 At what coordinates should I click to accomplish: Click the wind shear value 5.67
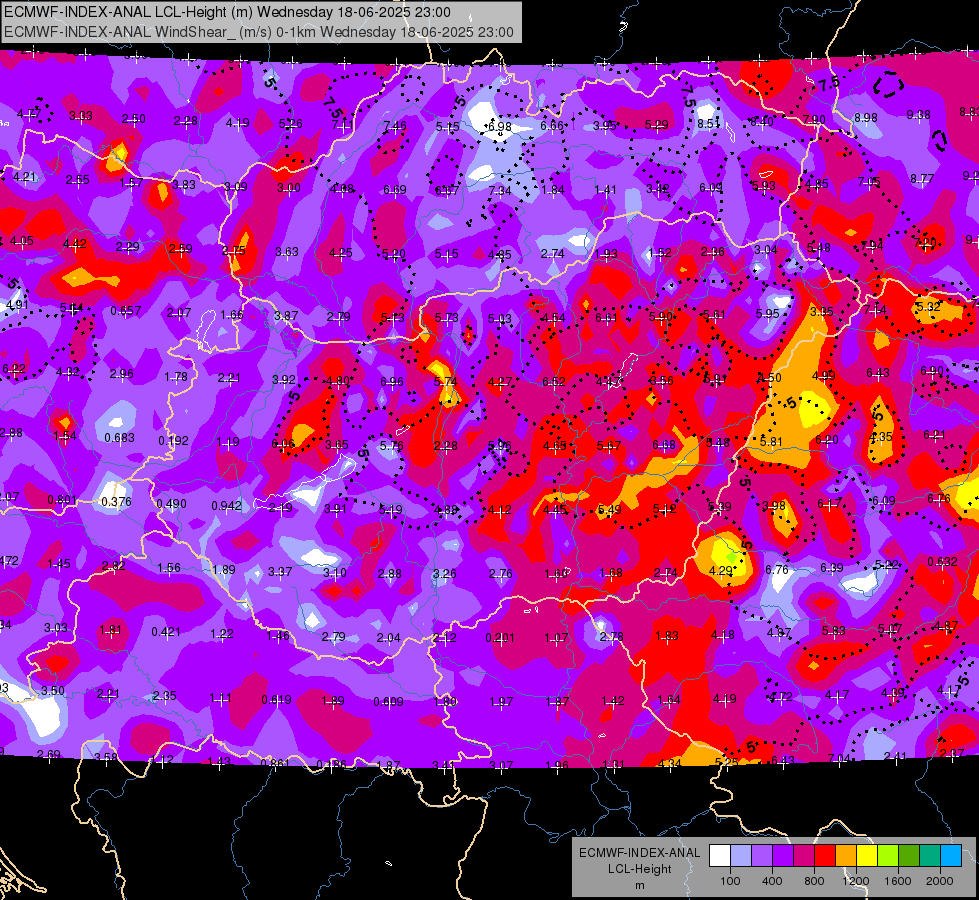click(609, 445)
